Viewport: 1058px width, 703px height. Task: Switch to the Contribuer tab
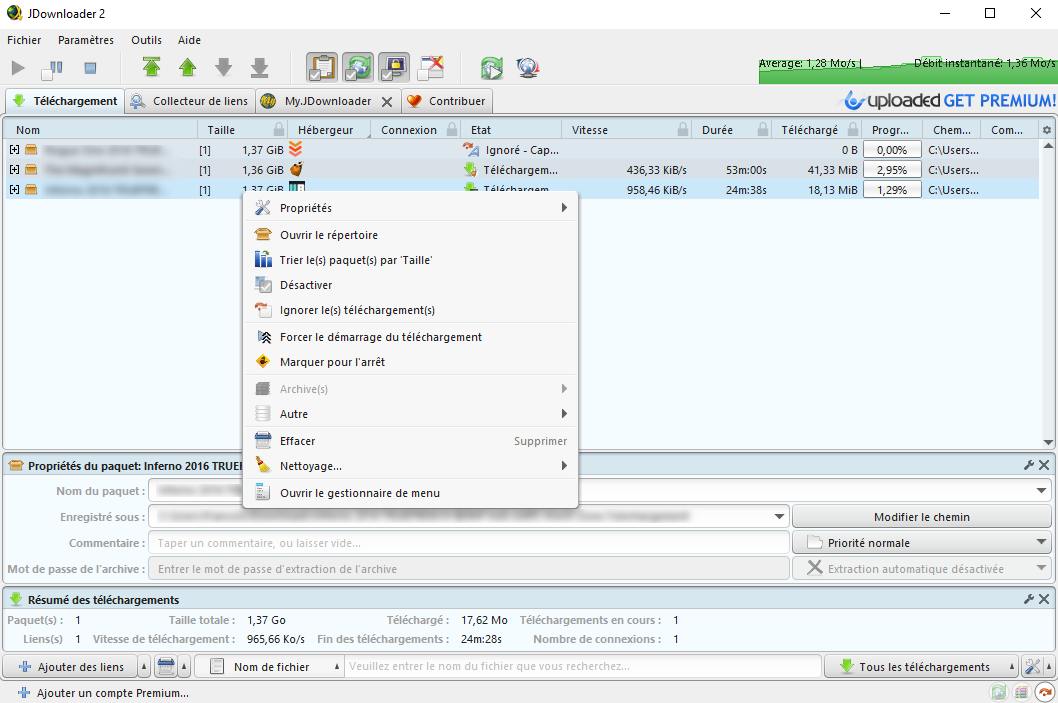pyautogui.click(x=447, y=101)
